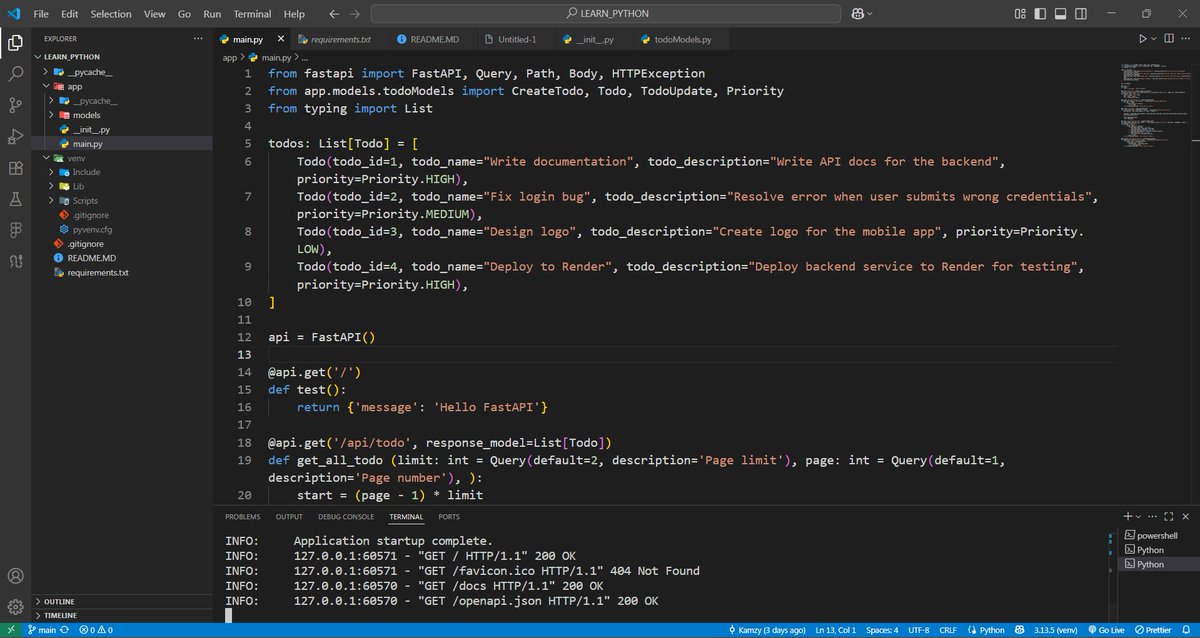Start Go Live server from status bar
The image size is (1200, 638).
click(x=1106, y=630)
